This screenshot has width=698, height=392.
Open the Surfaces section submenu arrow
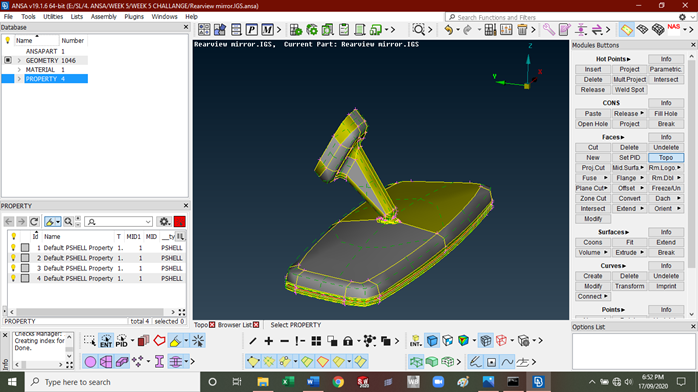tap(627, 232)
